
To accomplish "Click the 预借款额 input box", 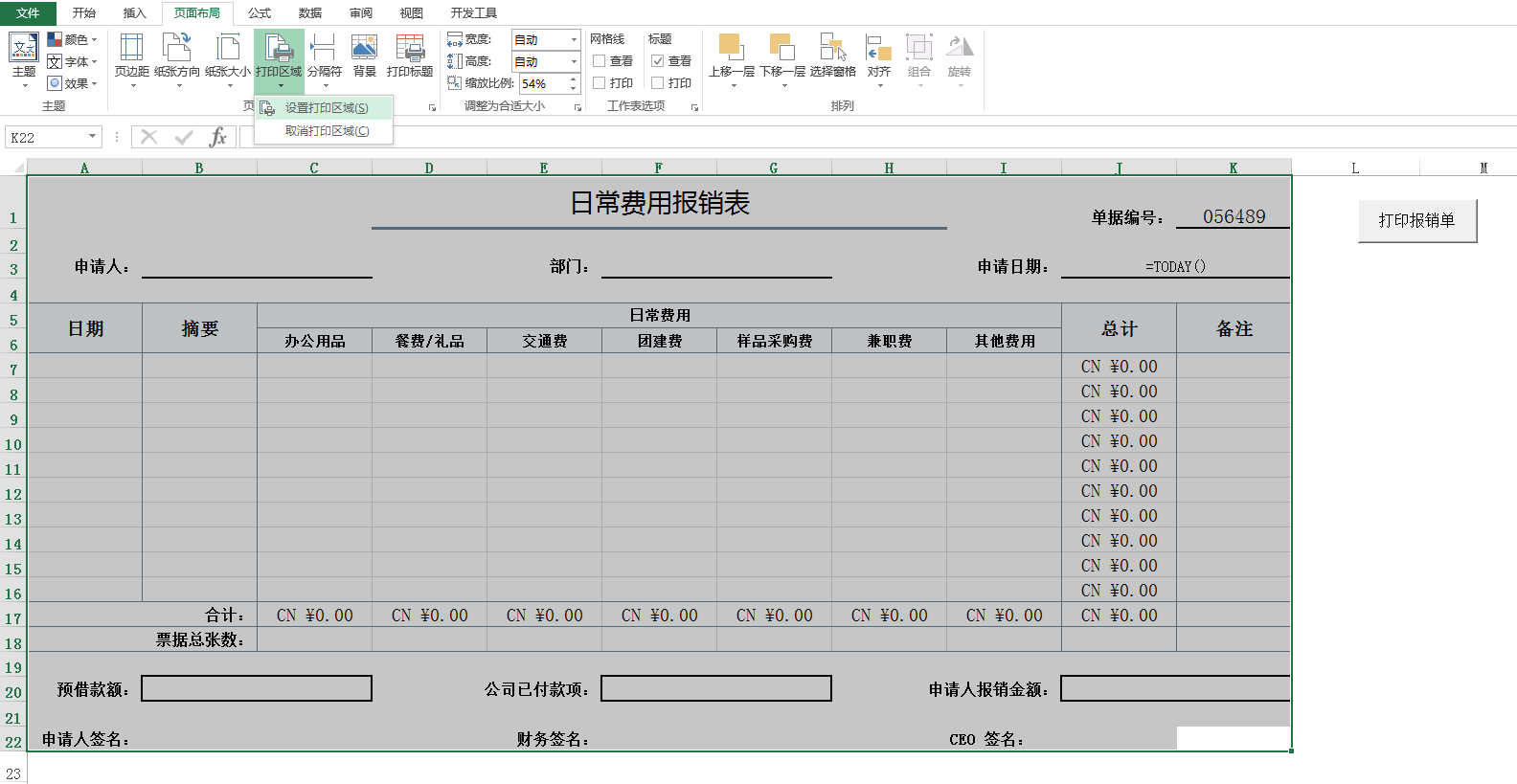I will click(x=257, y=688).
